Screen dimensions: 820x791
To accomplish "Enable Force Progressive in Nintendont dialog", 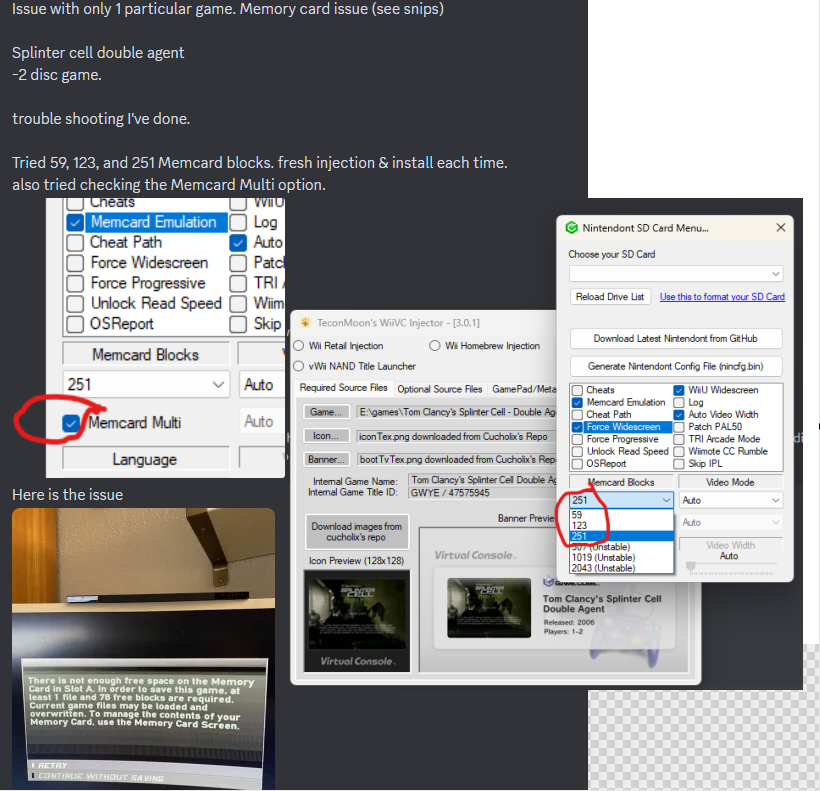I will 577,439.
